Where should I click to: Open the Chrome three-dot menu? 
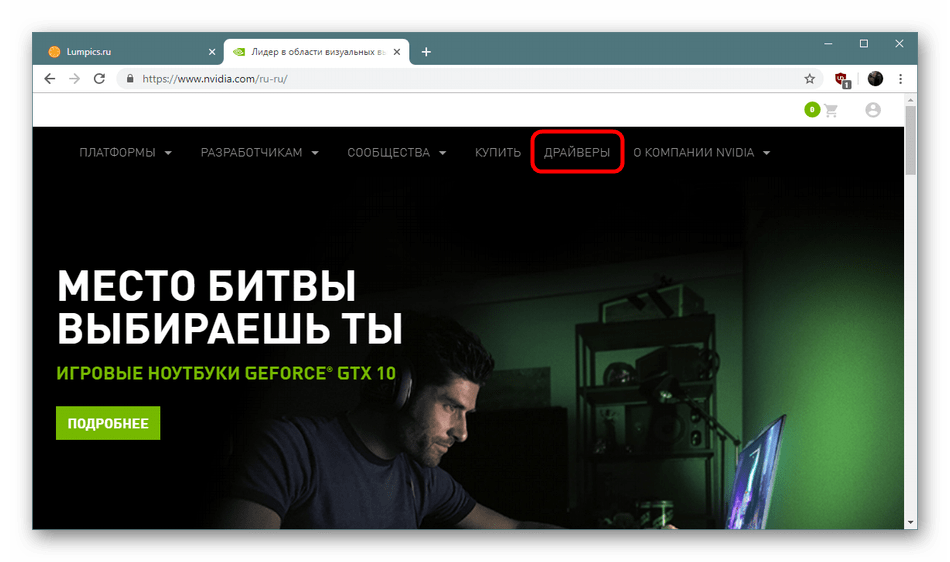pyautogui.click(x=900, y=79)
